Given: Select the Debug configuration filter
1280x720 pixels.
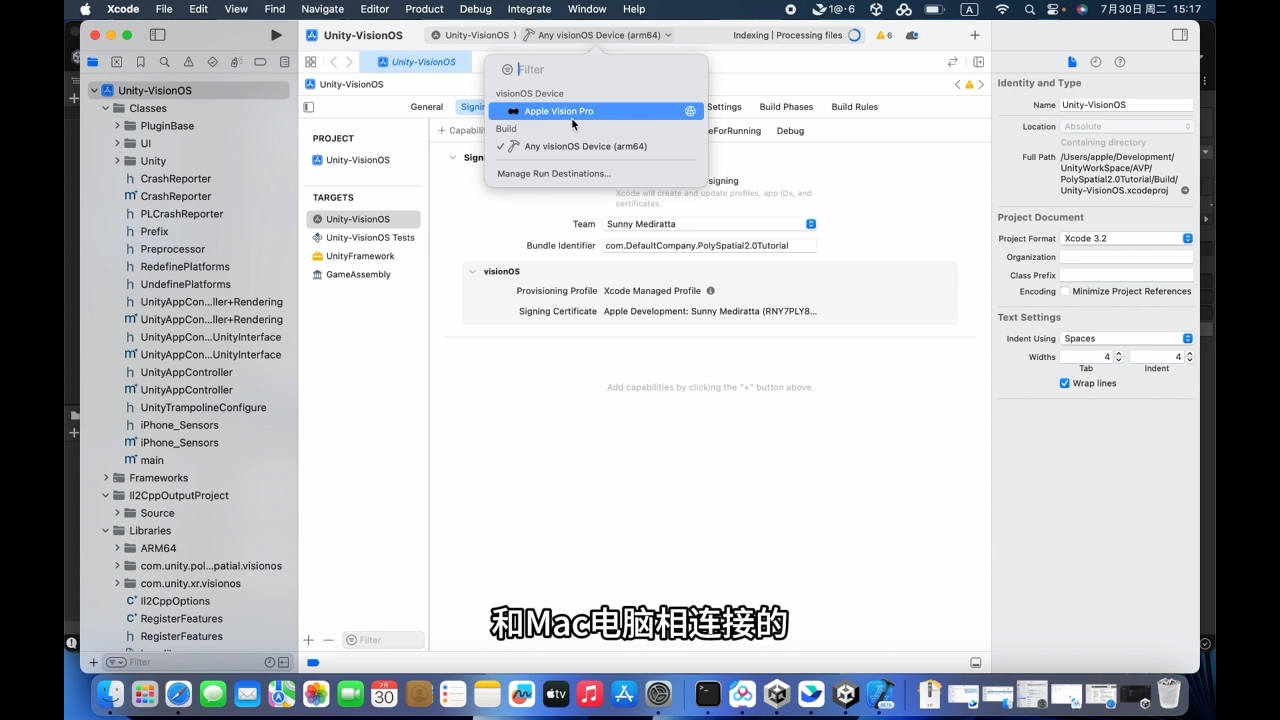Looking at the screenshot, I should pyautogui.click(x=790, y=131).
